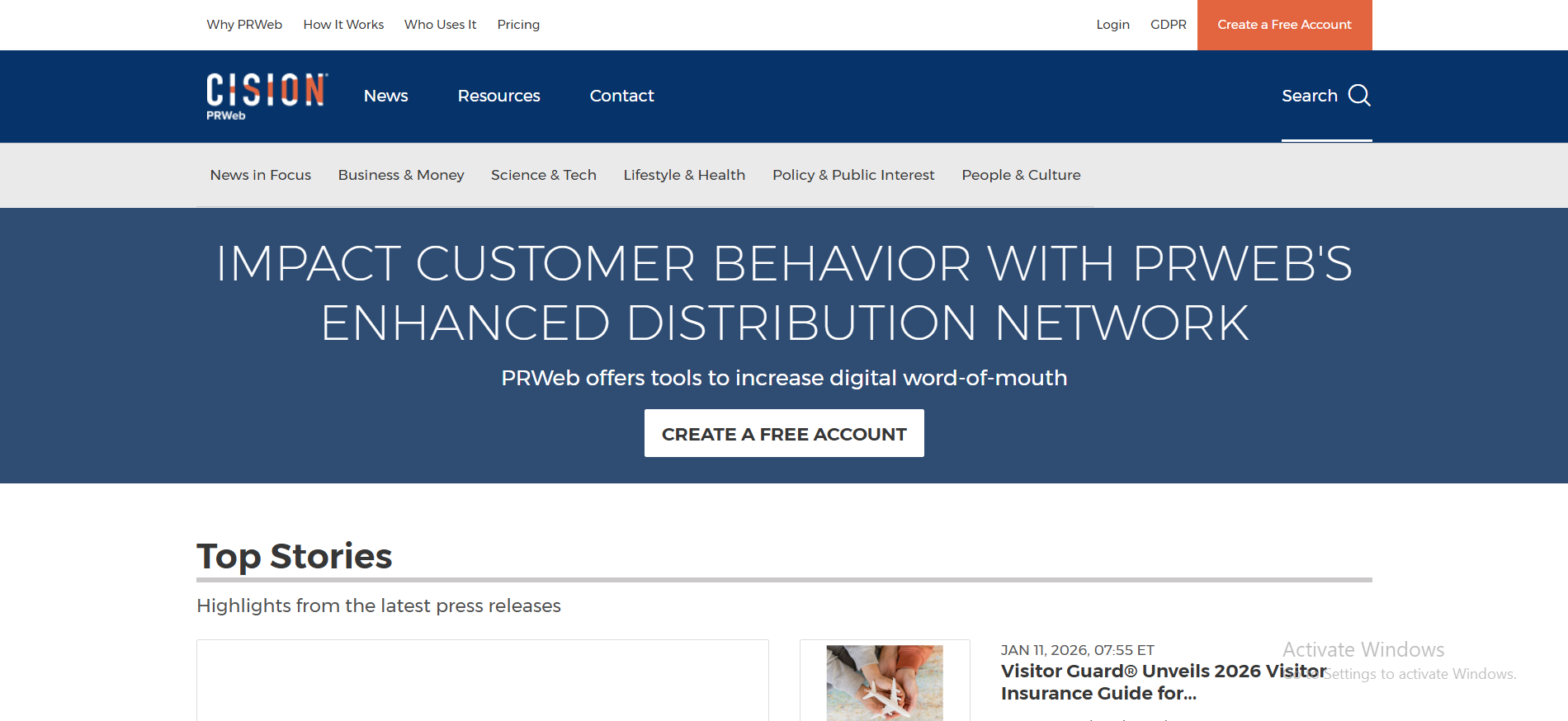The width and height of the screenshot is (1568, 721).
Task: Select the Business & Money category
Action: coord(401,175)
